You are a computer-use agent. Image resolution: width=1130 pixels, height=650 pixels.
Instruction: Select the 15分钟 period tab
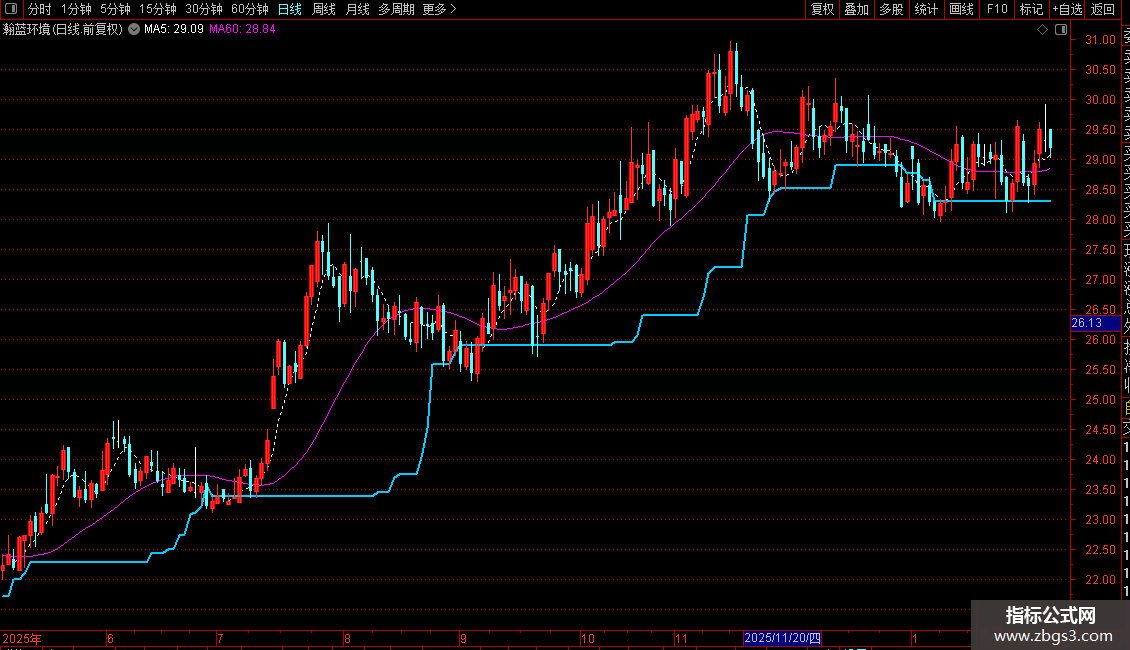pos(158,9)
